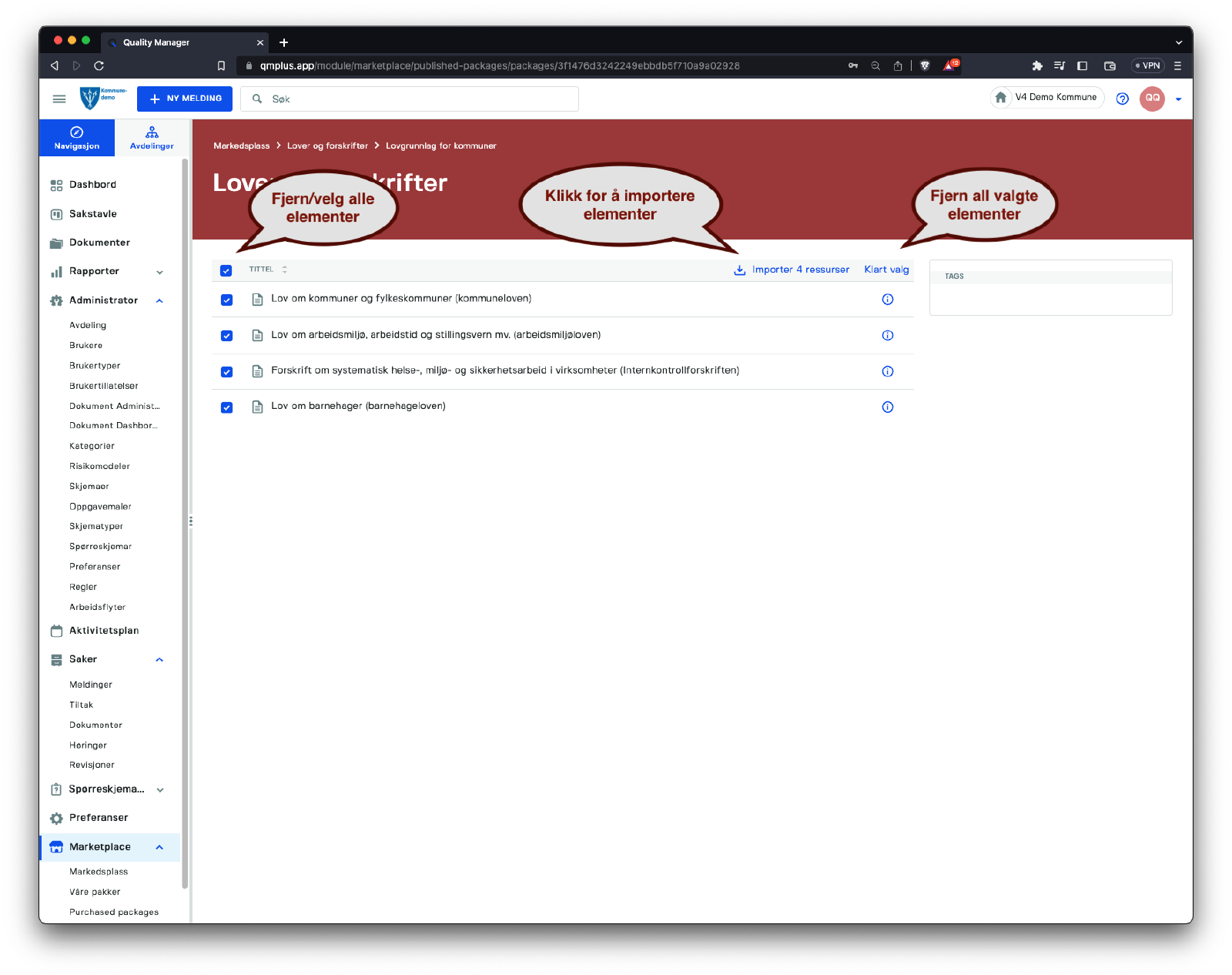Uncheck the Internkontrollforskriften checkbox
The image size is (1232, 975).
(x=226, y=372)
